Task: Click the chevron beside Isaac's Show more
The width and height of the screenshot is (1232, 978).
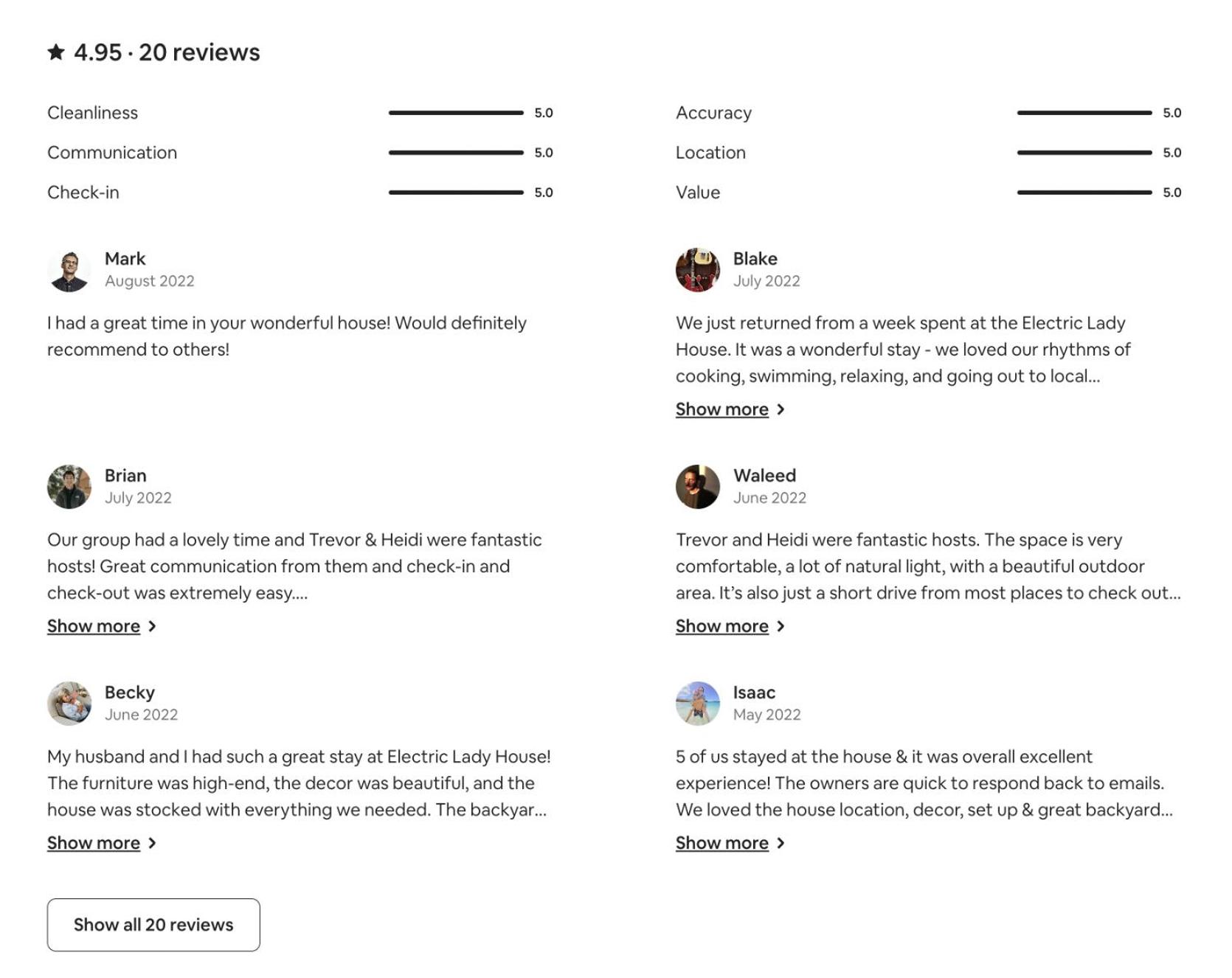Action: (781, 843)
